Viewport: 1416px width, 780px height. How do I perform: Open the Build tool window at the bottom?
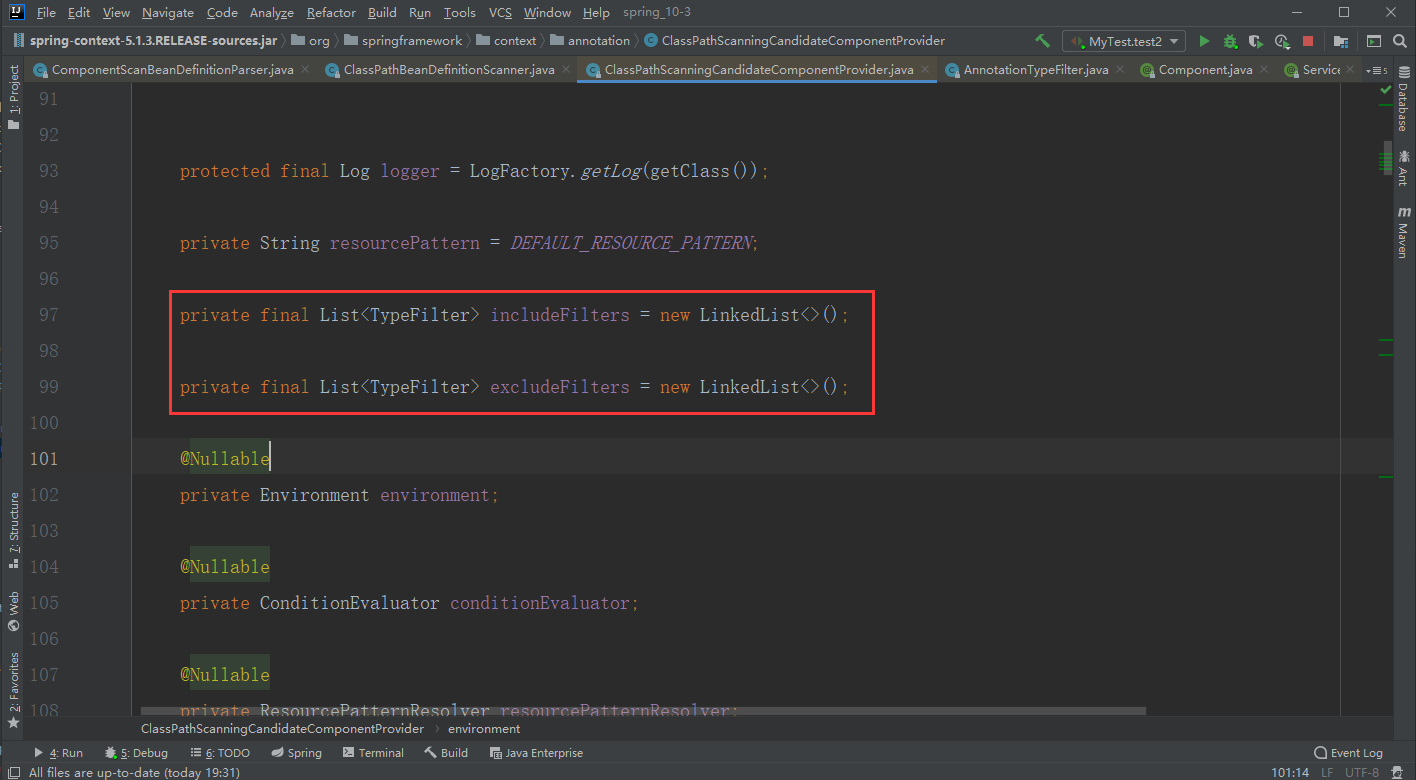tap(446, 753)
